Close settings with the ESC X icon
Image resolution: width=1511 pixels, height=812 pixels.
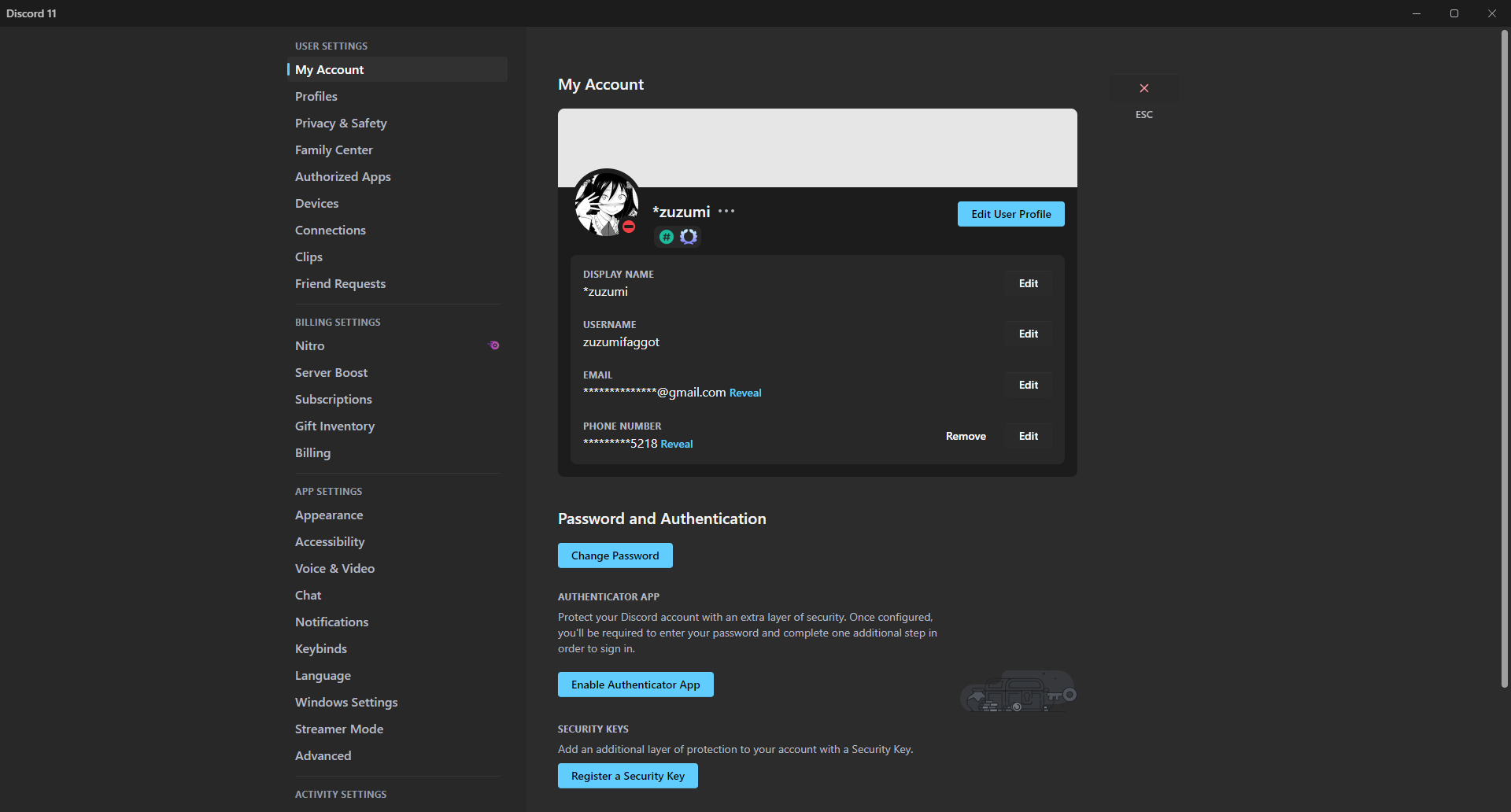(1144, 88)
